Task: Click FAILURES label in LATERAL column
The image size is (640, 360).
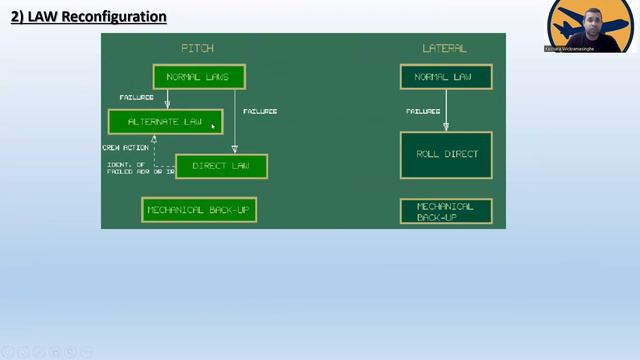Action: point(423,111)
